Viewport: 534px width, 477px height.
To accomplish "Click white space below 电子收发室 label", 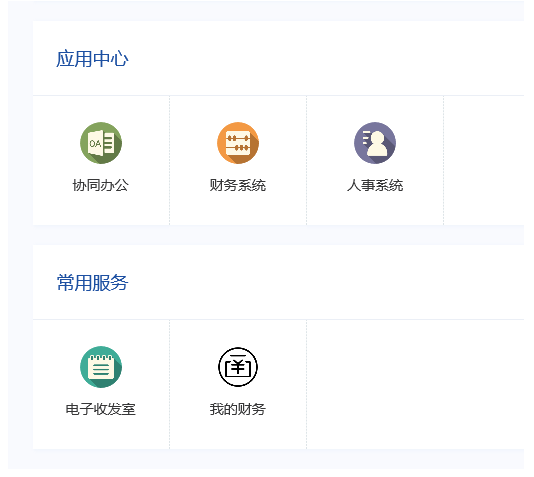I will [101, 433].
